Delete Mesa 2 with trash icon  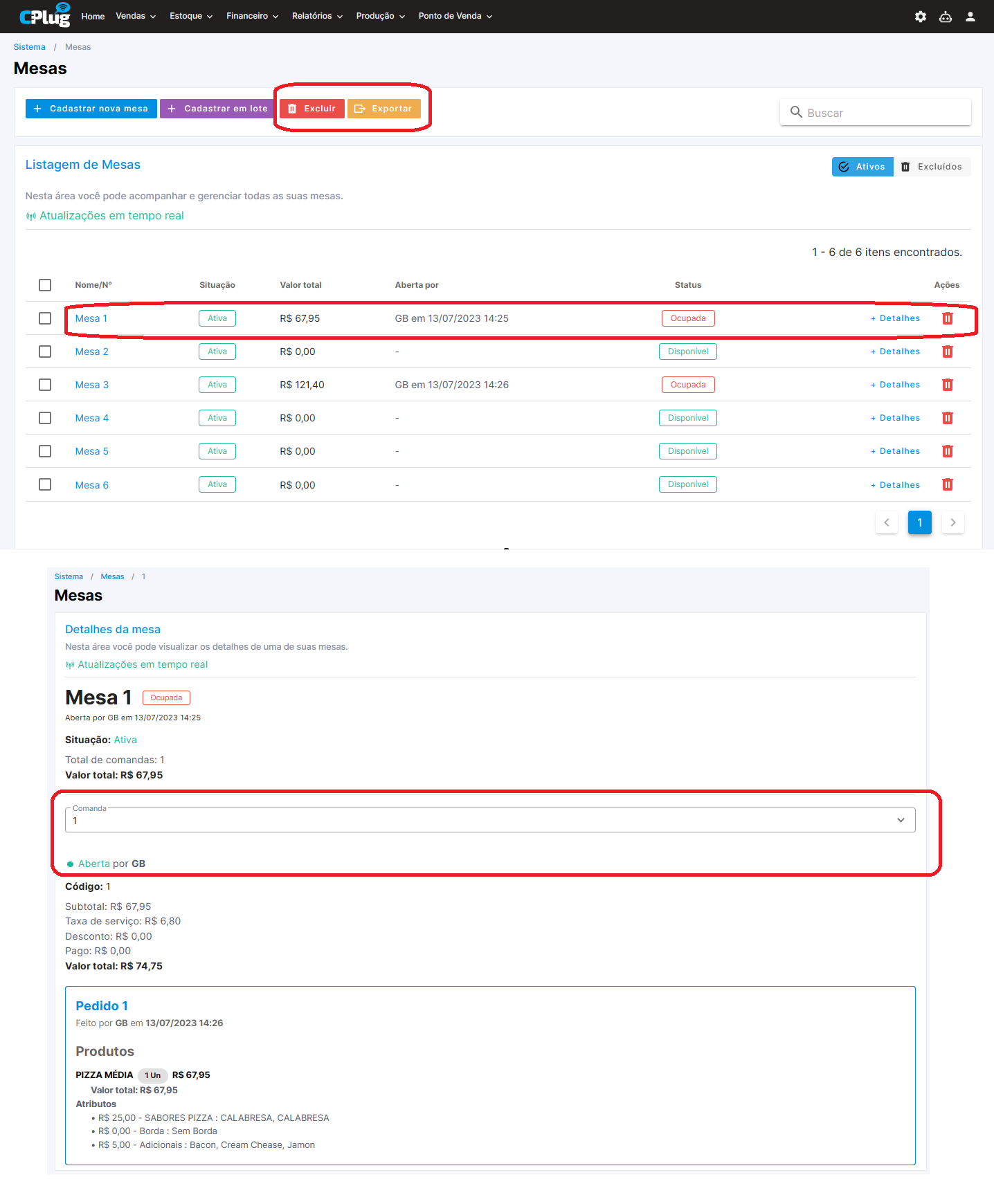tap(947, 352)
